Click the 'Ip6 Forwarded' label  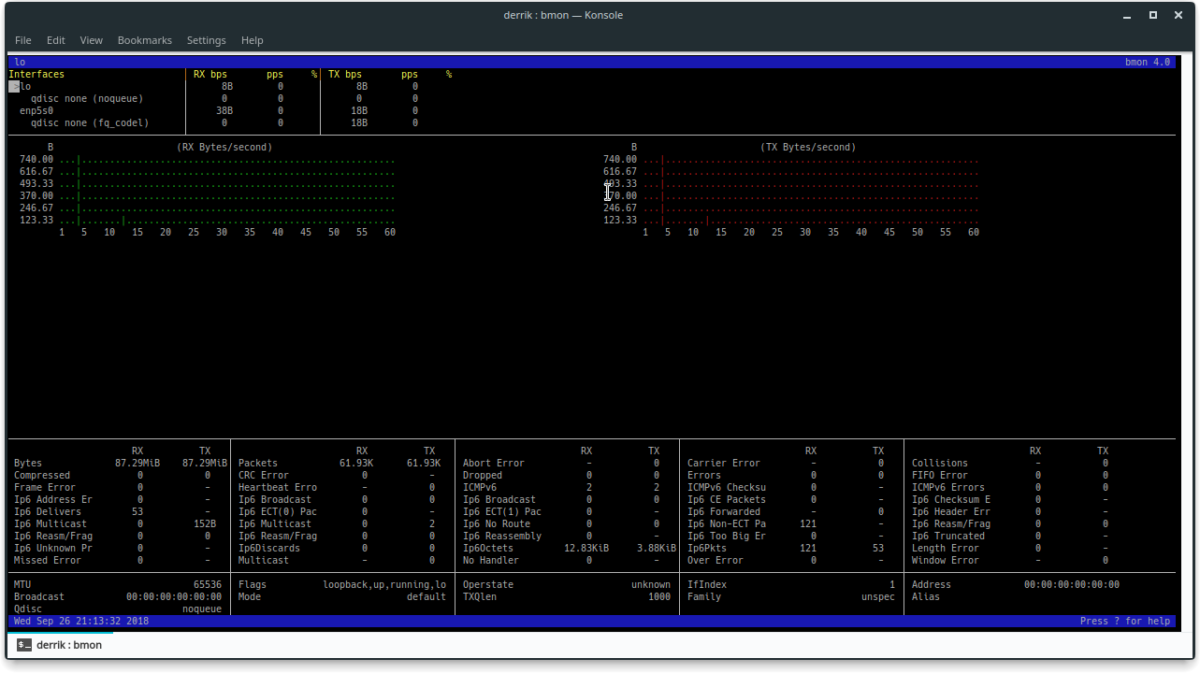(724, 512)
